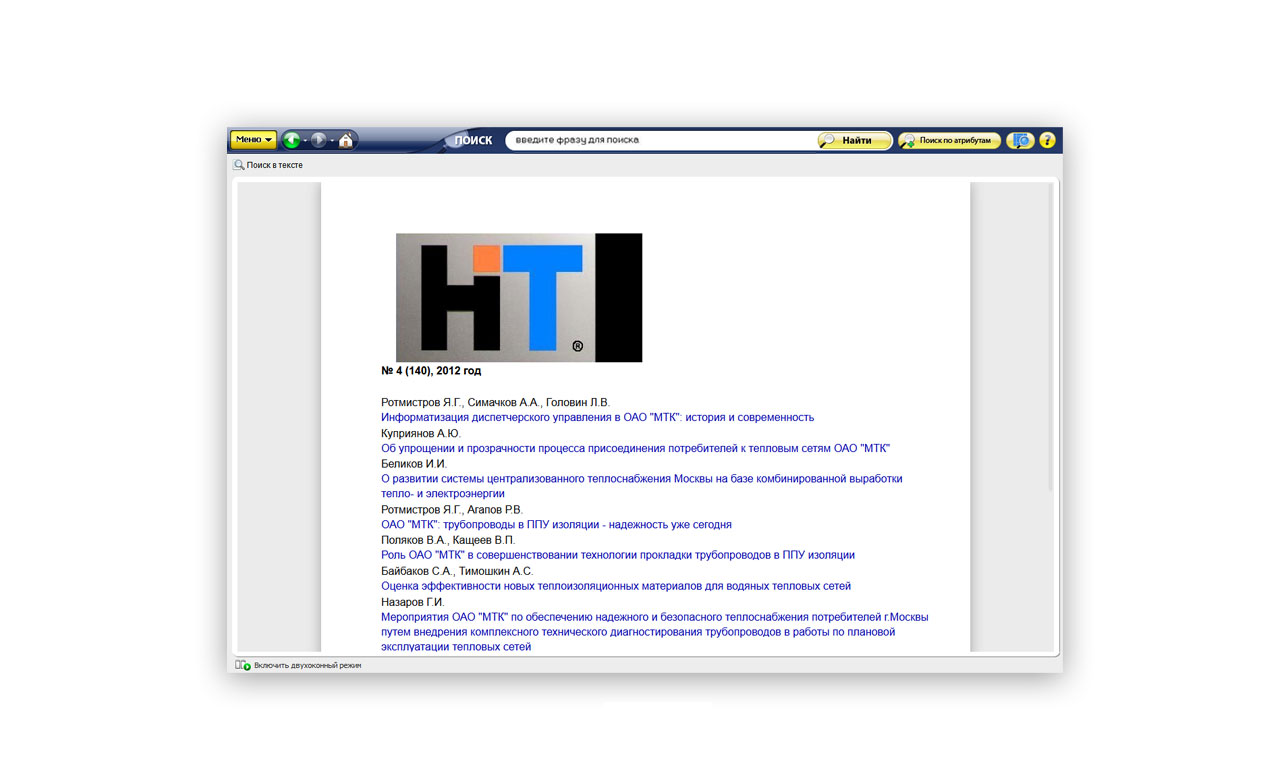Click the two-window mode icon
The width and height of the screenshot is (1266, 781).
coord(242,665)
